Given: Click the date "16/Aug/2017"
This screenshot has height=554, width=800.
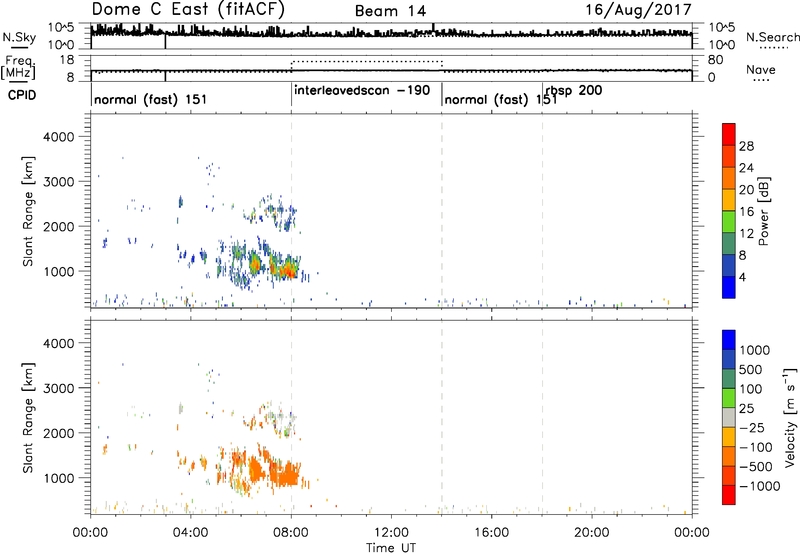Looking at the screenshot, I should [638, 10].
